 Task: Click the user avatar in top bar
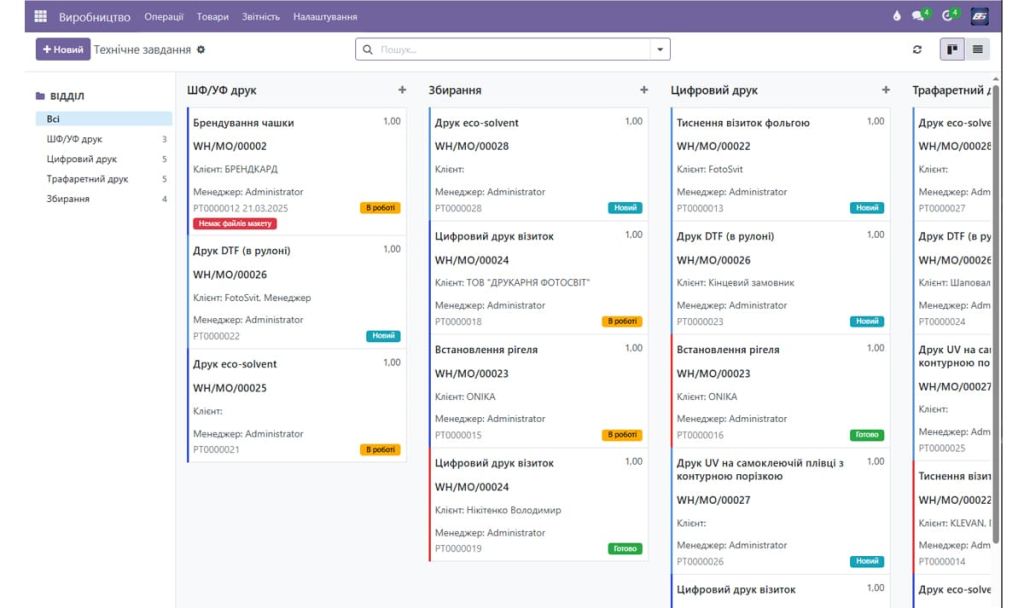coord(980,17)
